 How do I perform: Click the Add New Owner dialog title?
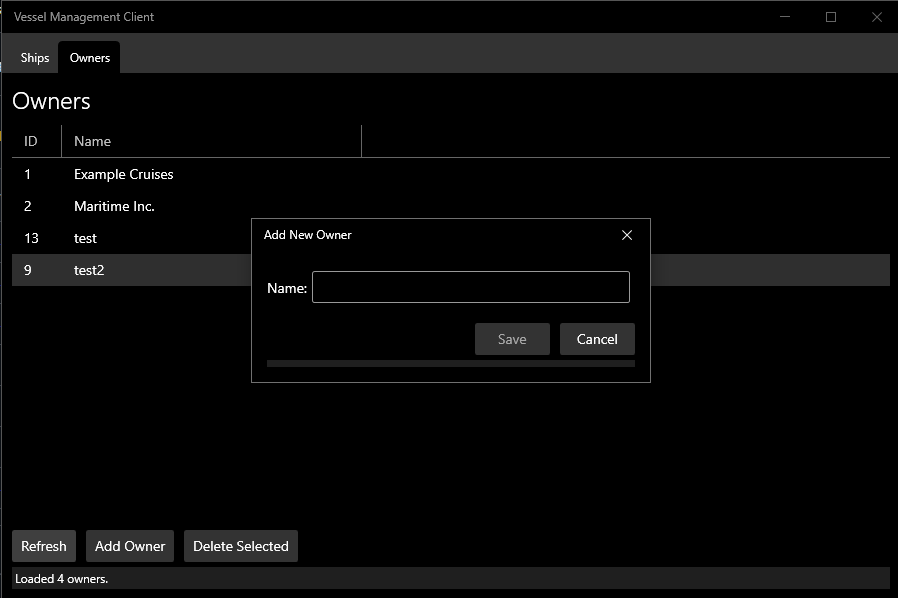coord(308,235)
